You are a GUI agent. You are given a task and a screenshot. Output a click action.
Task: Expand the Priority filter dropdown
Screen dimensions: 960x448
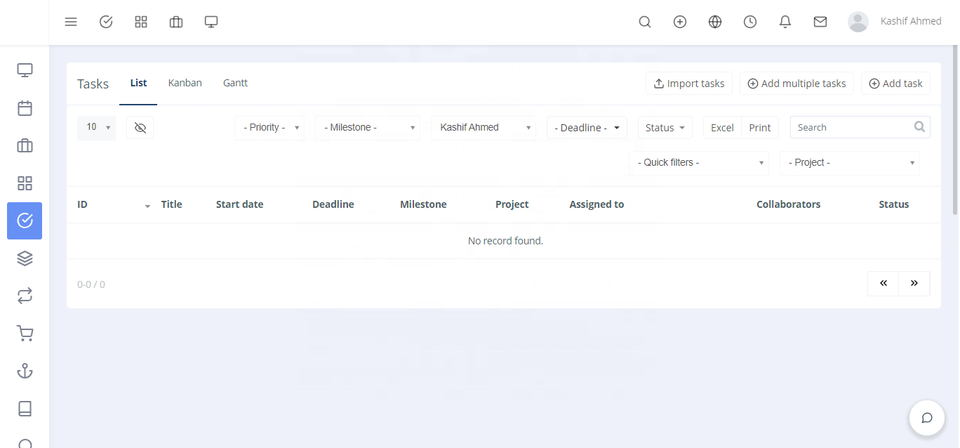coord(271,128)
